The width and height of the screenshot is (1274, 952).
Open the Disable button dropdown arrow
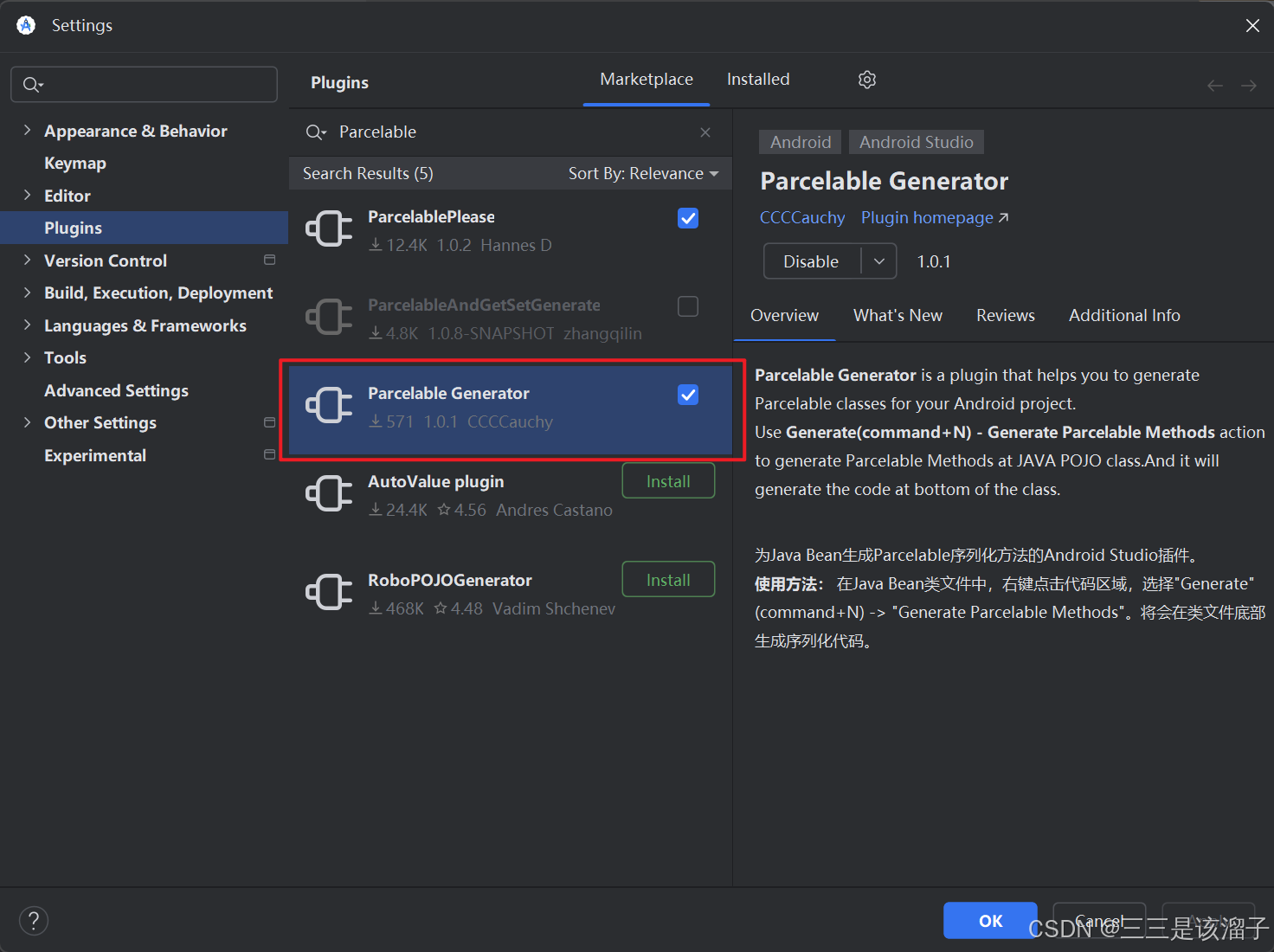[x=879, y=261]
